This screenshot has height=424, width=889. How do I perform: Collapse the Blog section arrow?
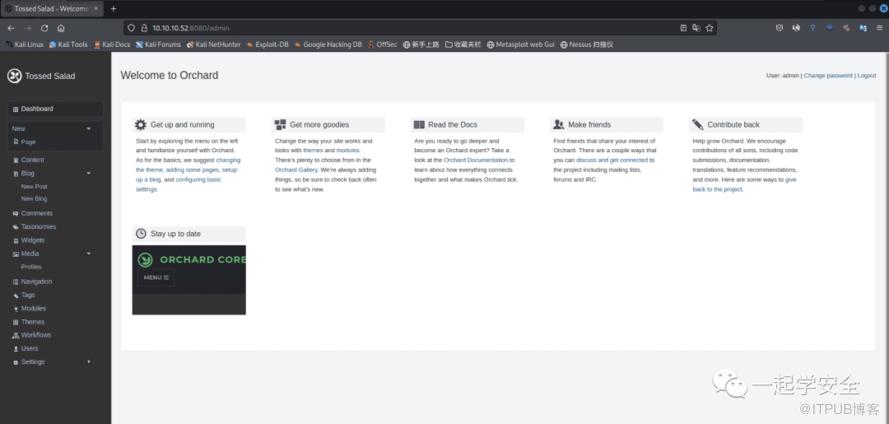[88, 173]
